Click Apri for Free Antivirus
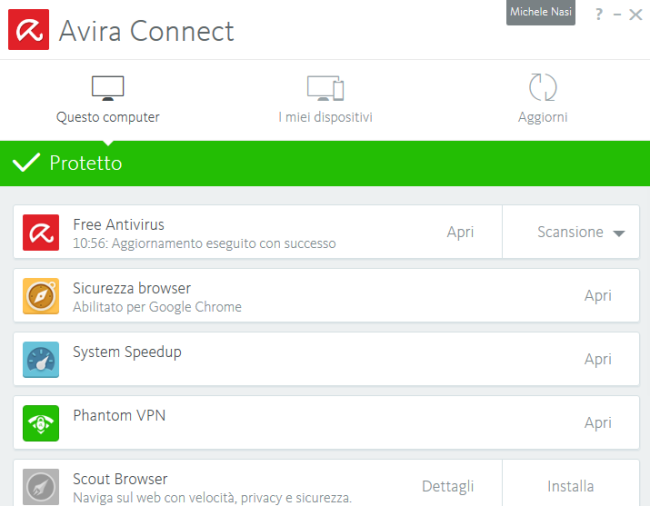The height and width of the screenshot is (506, 650). click(x=460, y=232)
